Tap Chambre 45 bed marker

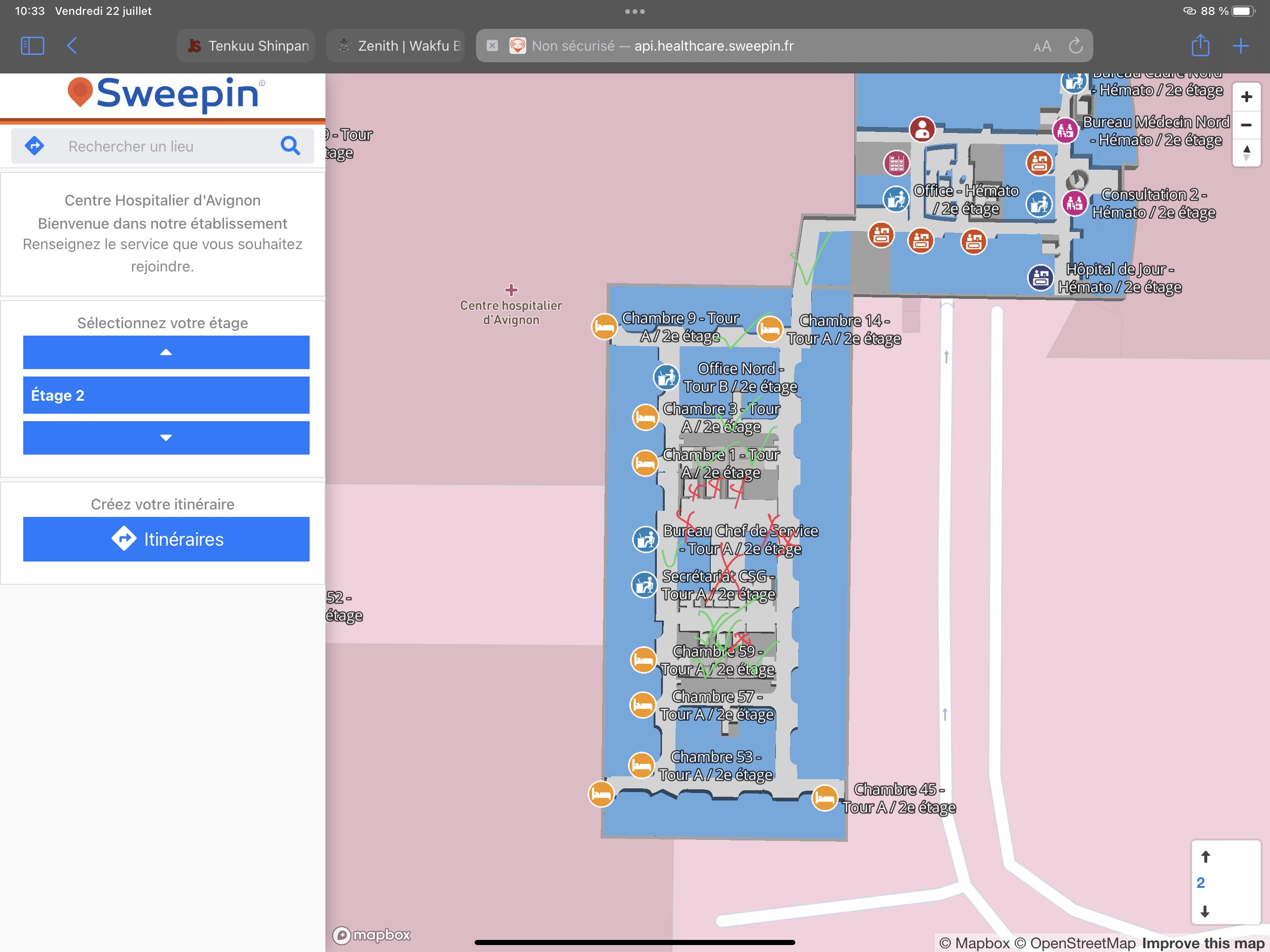coord(825,798)
